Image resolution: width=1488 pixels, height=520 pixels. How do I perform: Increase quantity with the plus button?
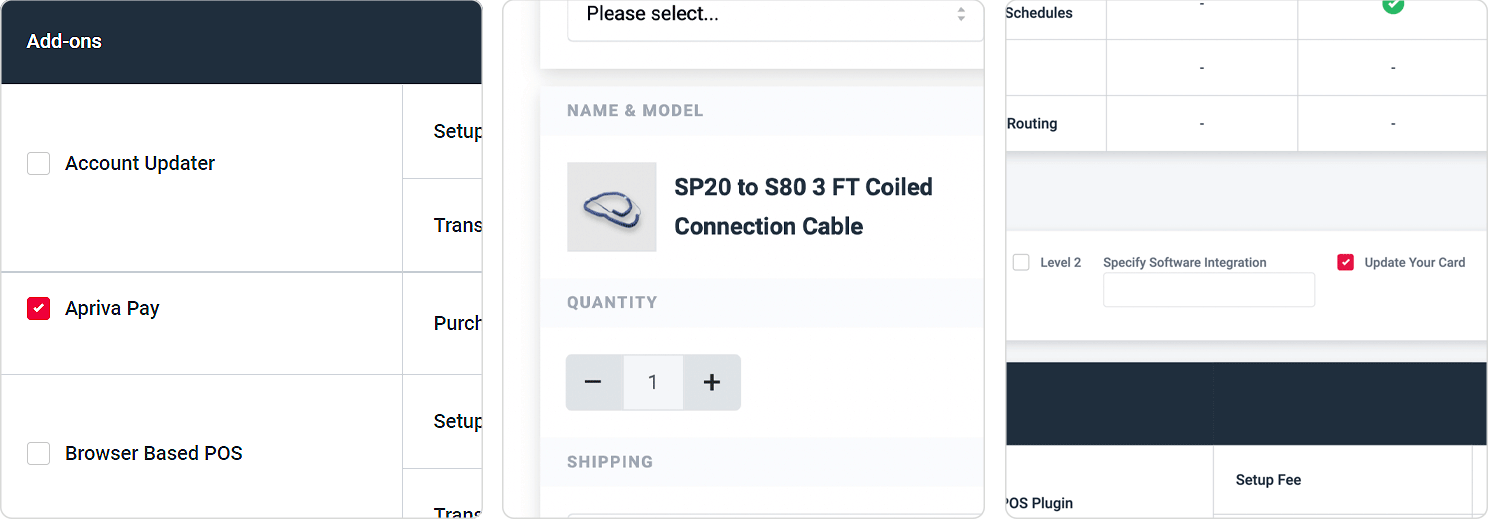pos(712,382)
